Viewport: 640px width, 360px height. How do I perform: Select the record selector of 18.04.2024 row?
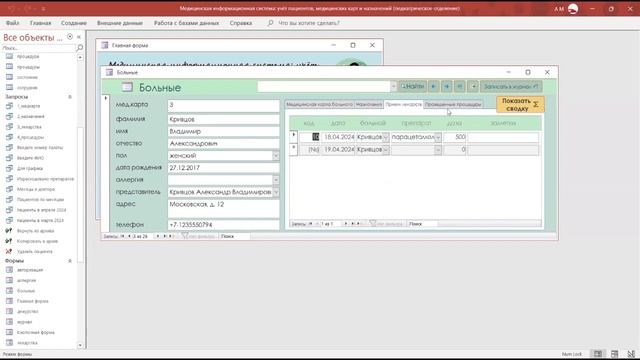point(293,136)
